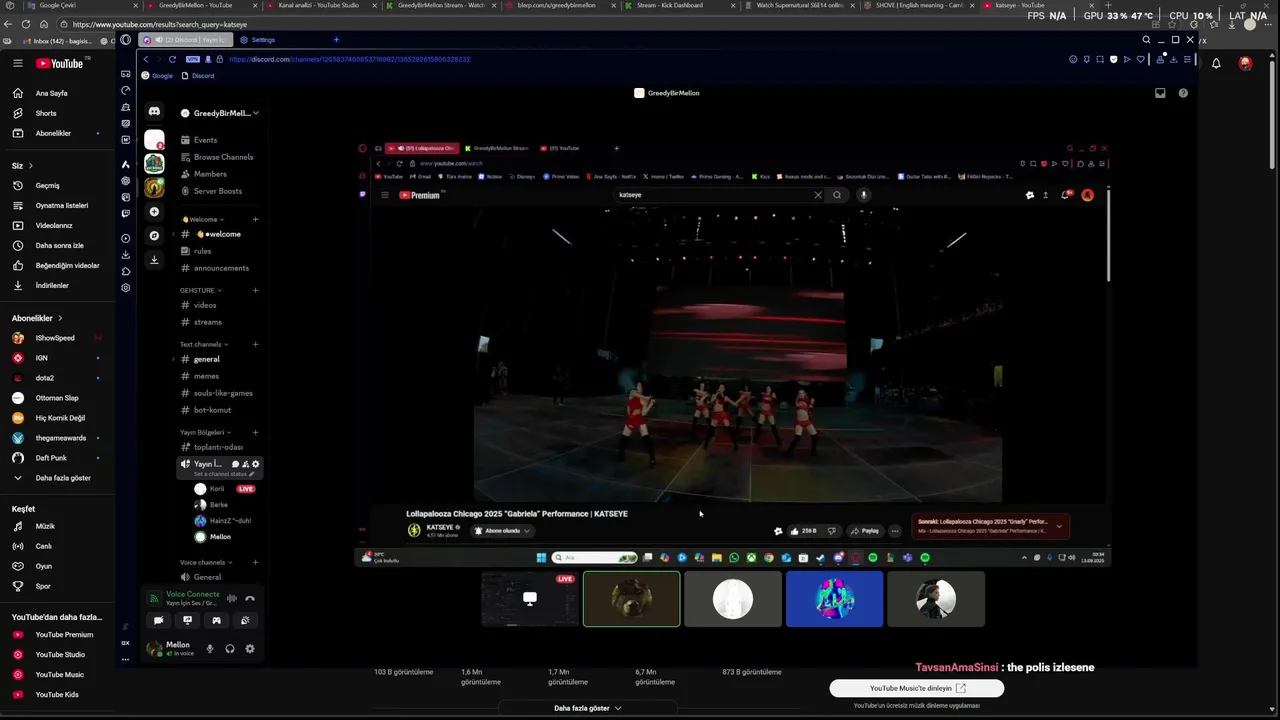Open Opera GX search tabs magnifier
This screenshot has height=720, width=1280.
[1146, 40]
